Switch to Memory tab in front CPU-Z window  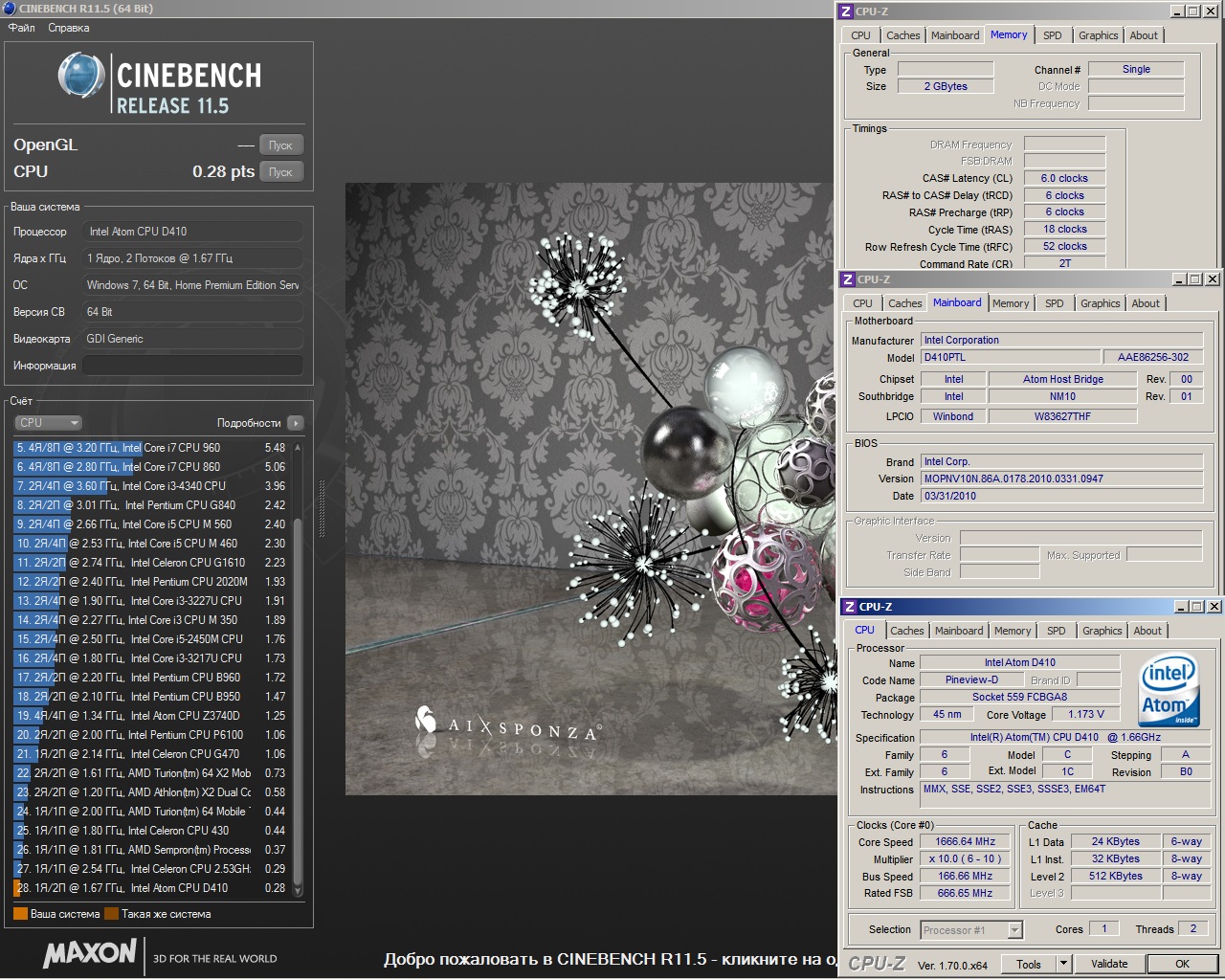1013,631
